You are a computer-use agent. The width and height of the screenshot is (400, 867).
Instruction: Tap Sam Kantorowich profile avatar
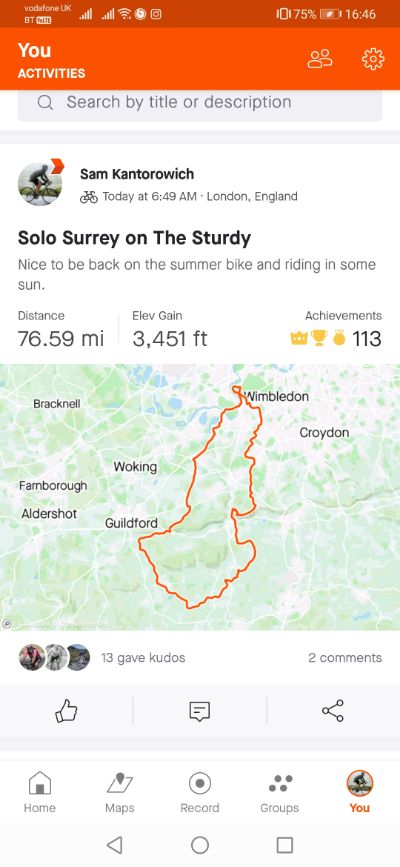pyautogui.click(x=40, y=184)
